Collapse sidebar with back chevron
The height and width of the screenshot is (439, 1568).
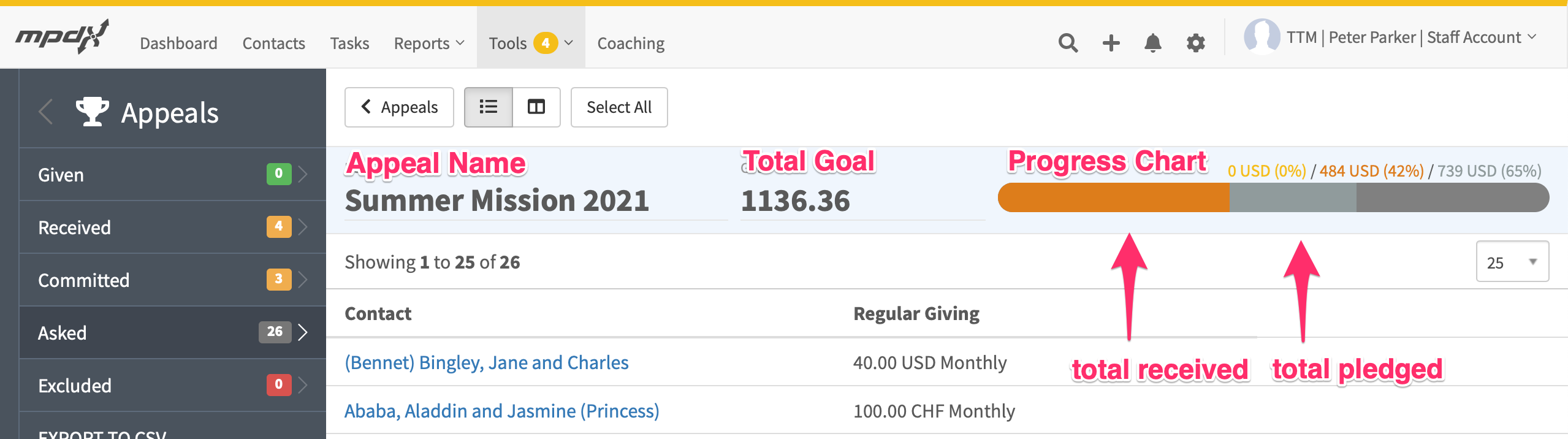point(45,112)
